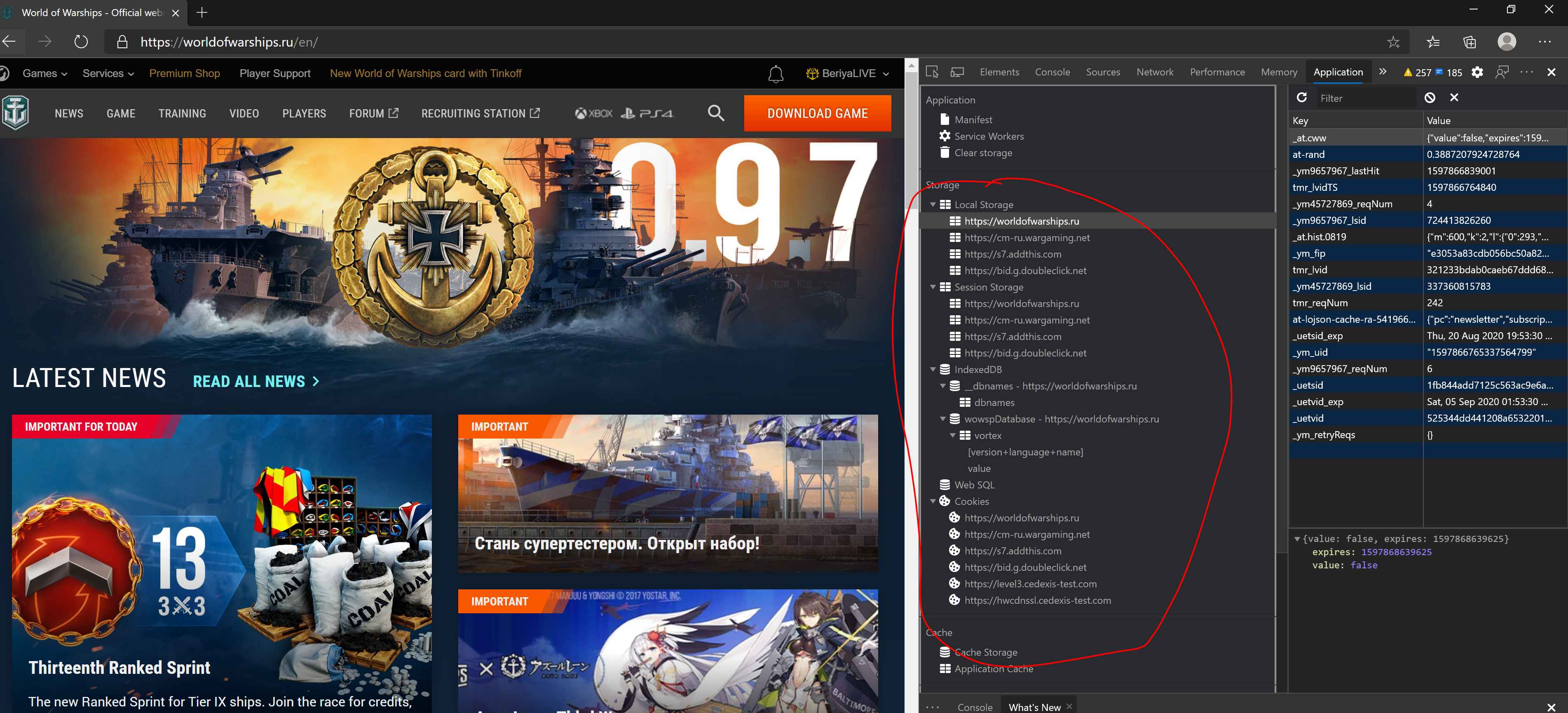Open READ ALL NEWS link
The width and height of the screenshot is (1568, 713).
tap(255, 381)
